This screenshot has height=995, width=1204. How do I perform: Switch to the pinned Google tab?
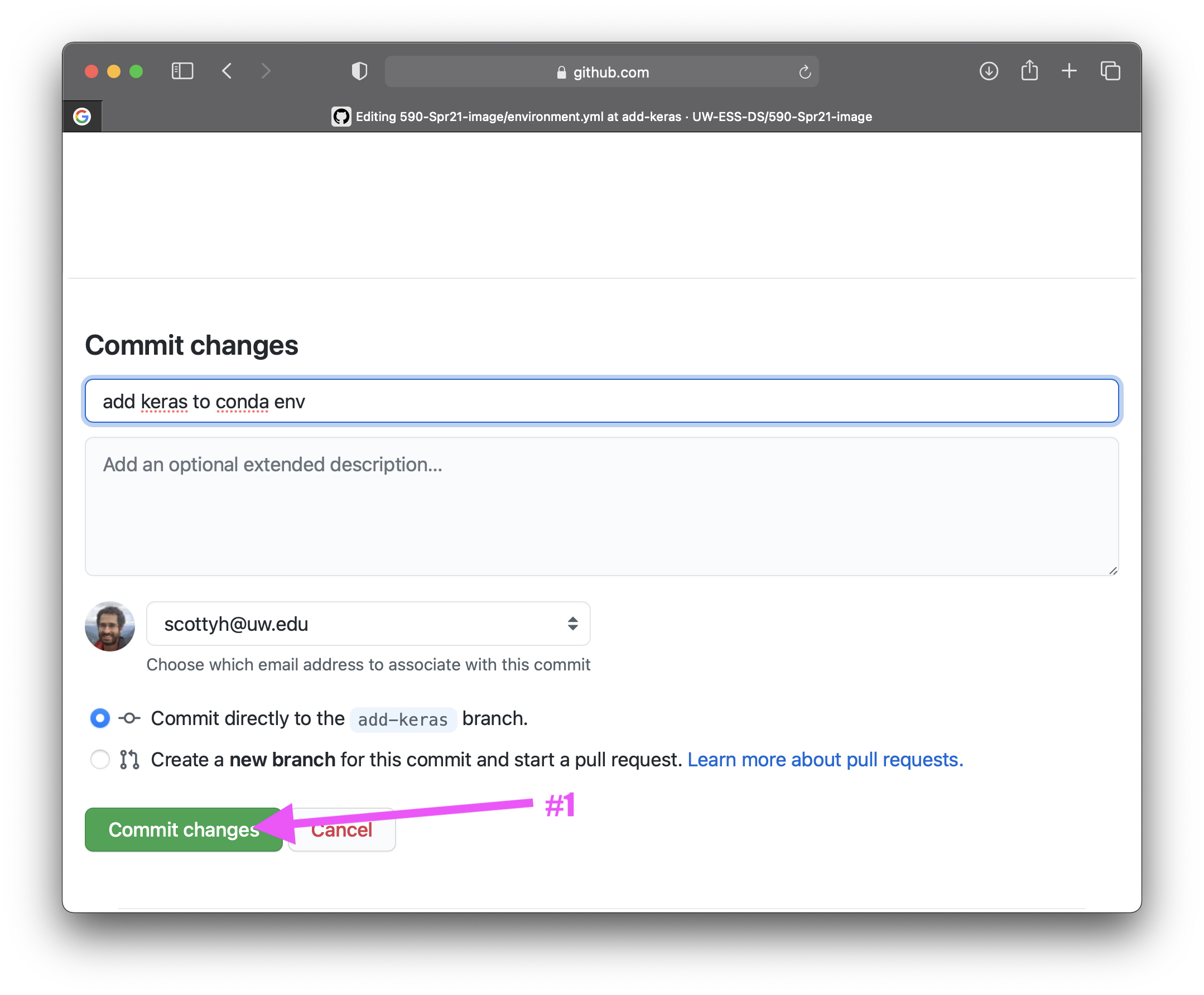(x=82, y=117)
